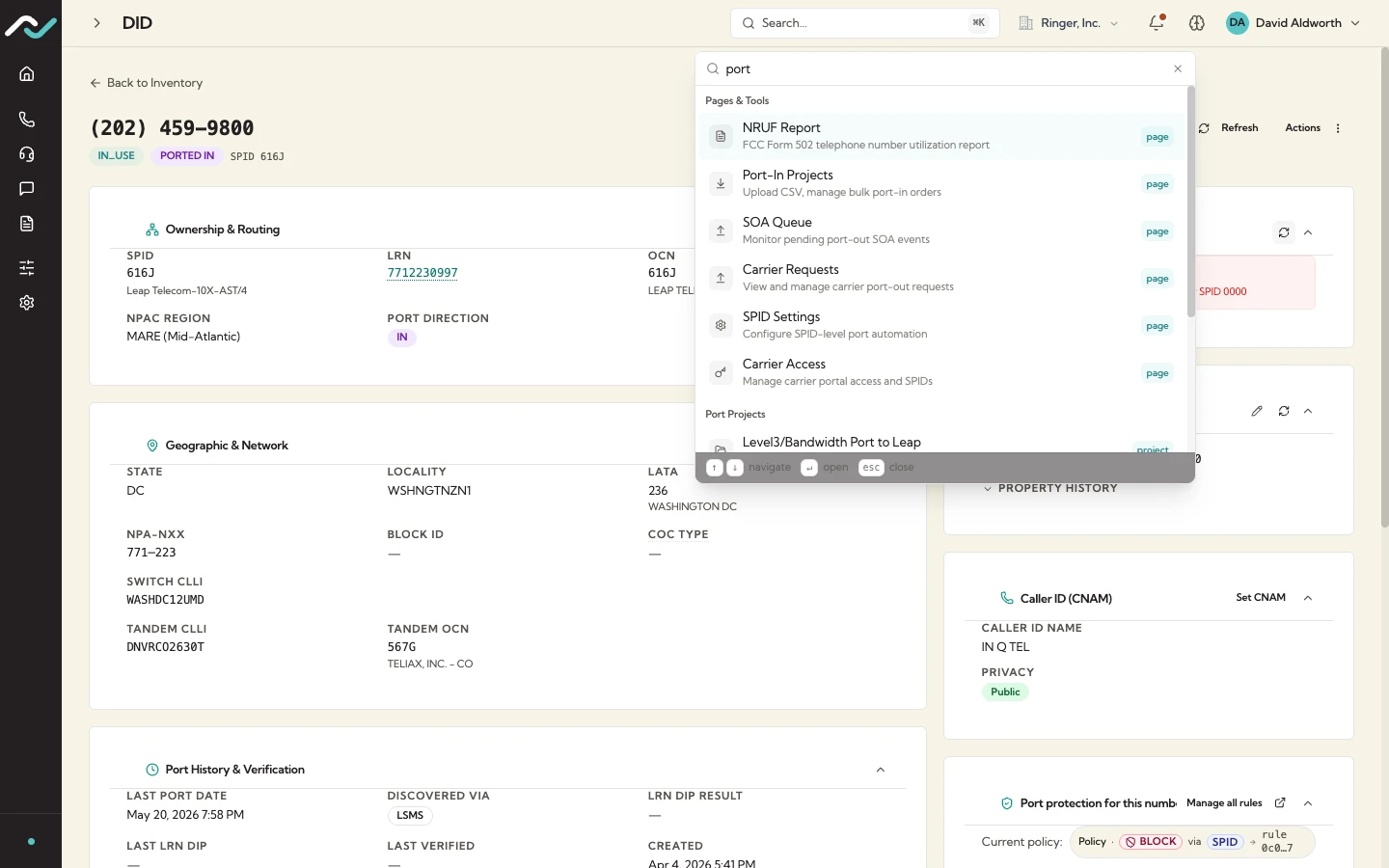Open the Ringer, Inc. organization dropdown

1069,23
